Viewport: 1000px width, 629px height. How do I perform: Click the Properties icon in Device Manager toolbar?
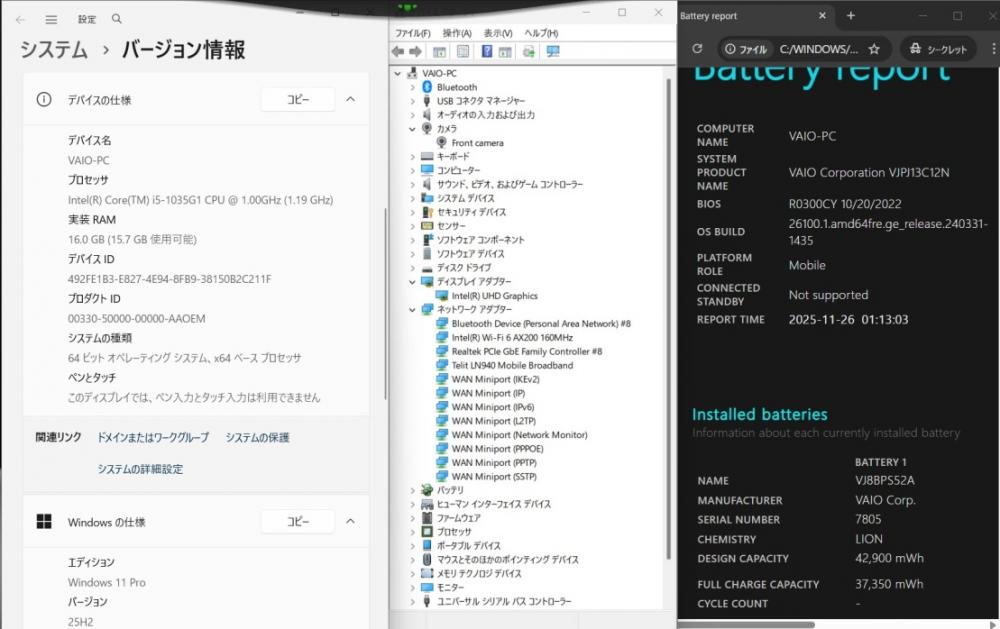point(463,52)
